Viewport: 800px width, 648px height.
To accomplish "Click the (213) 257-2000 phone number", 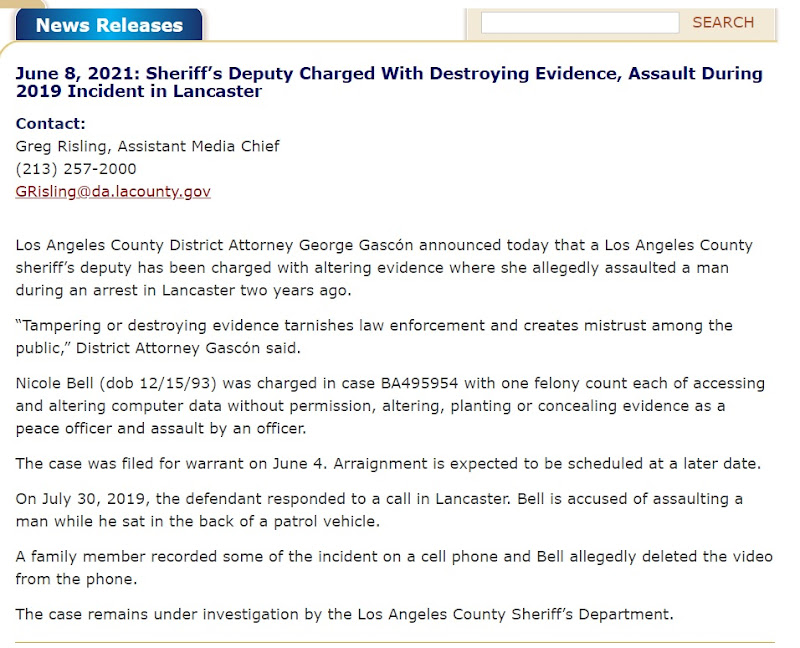I will [x=76, y=169].
